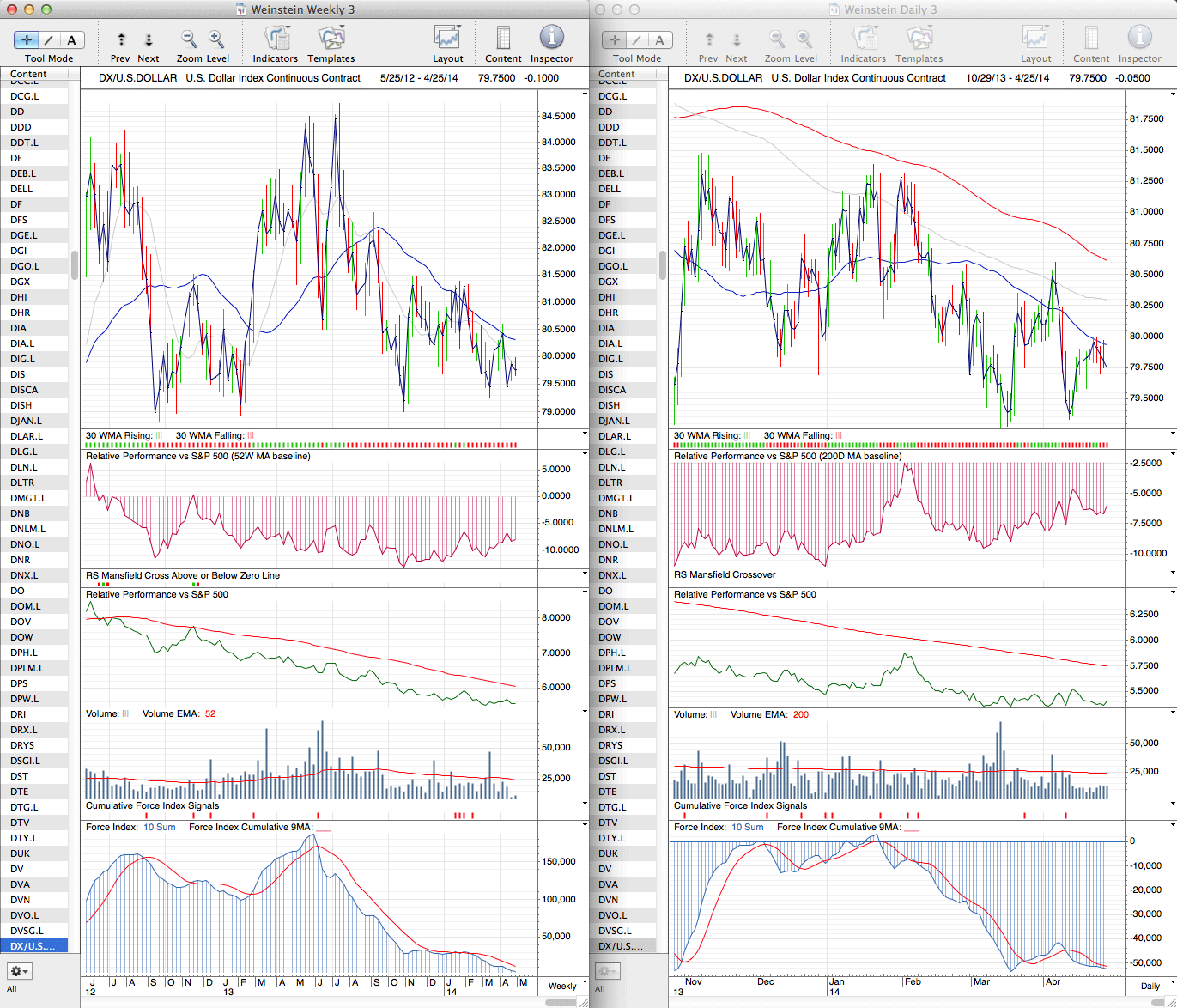This screenshot has width=1177, height=1008.
Task: Open the gear action menu below symbol list
Action: click(19, 971)
